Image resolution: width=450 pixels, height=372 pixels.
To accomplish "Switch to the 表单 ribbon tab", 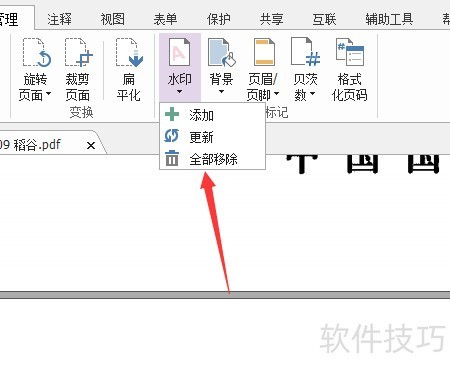I will click(166, 19).
